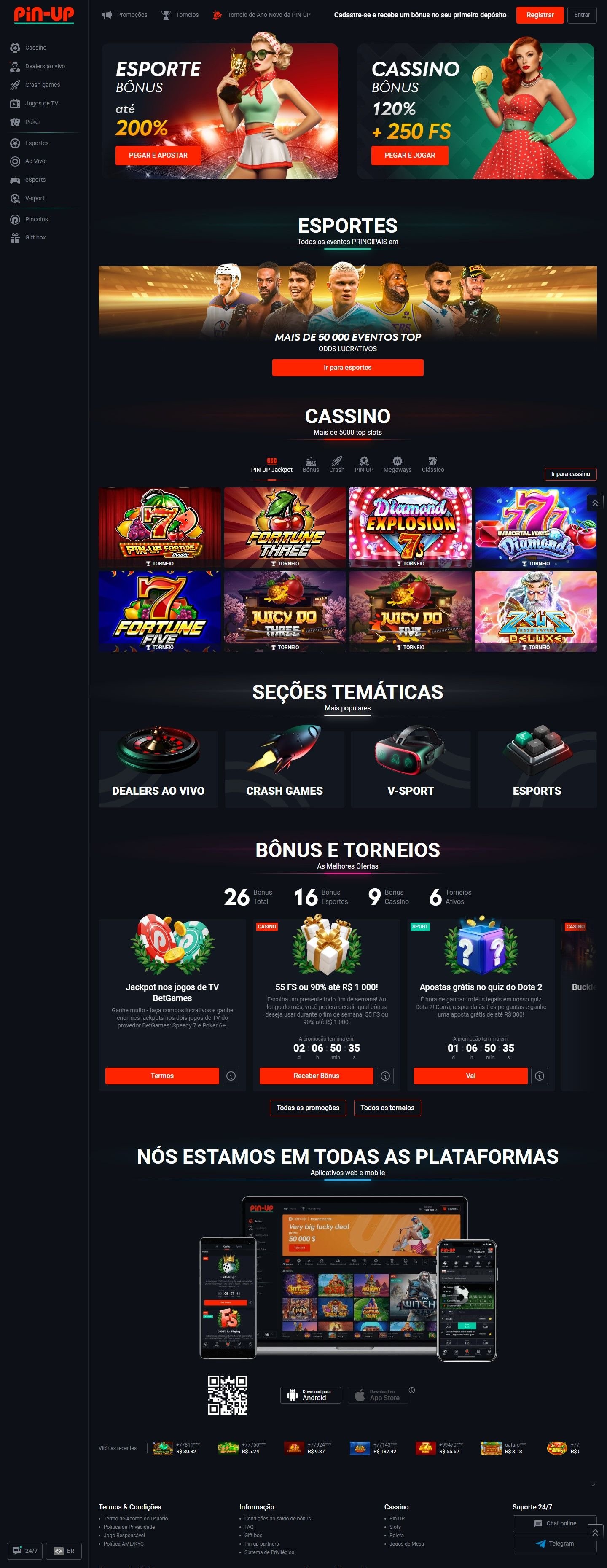The width and height of the screenshot is (607, 1568).
Task: Open BR language selector
Action: pos(64,1550)
